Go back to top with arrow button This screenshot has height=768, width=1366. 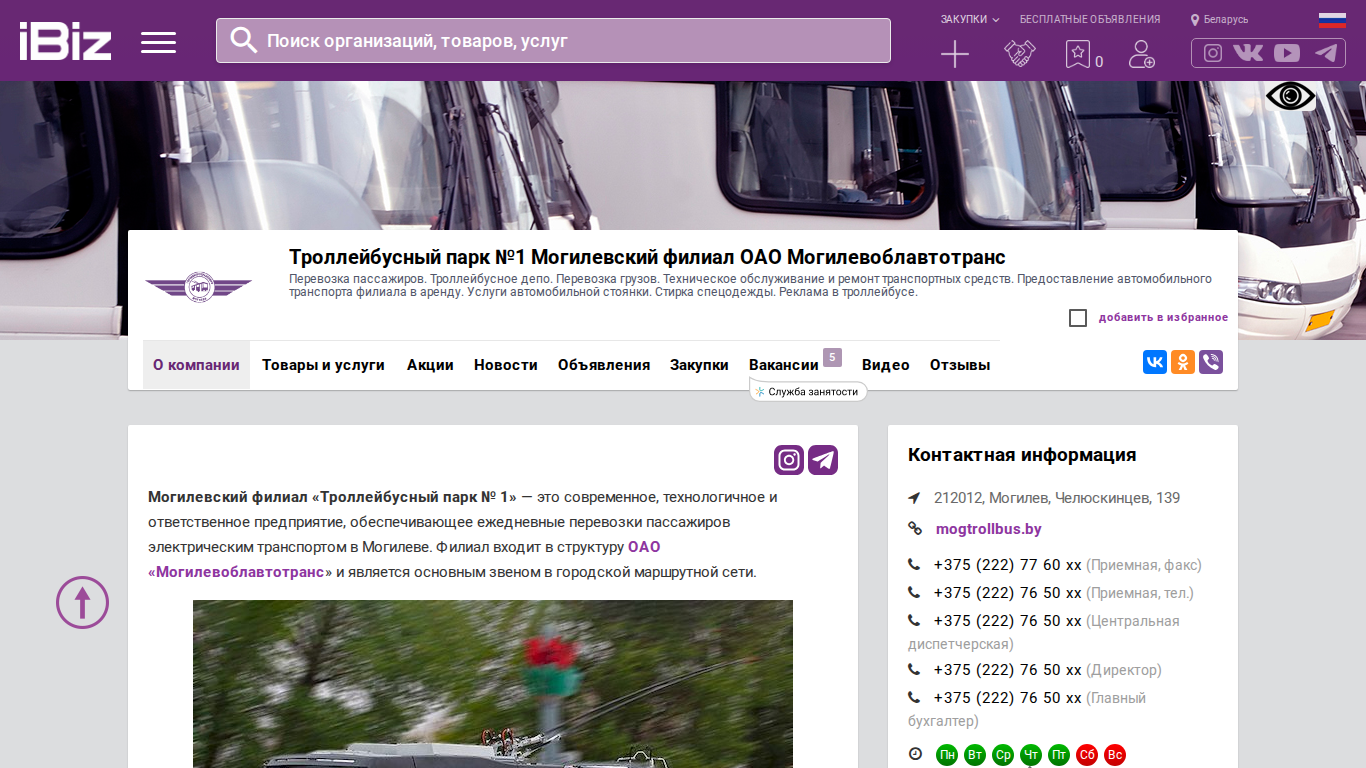[82, 602]
